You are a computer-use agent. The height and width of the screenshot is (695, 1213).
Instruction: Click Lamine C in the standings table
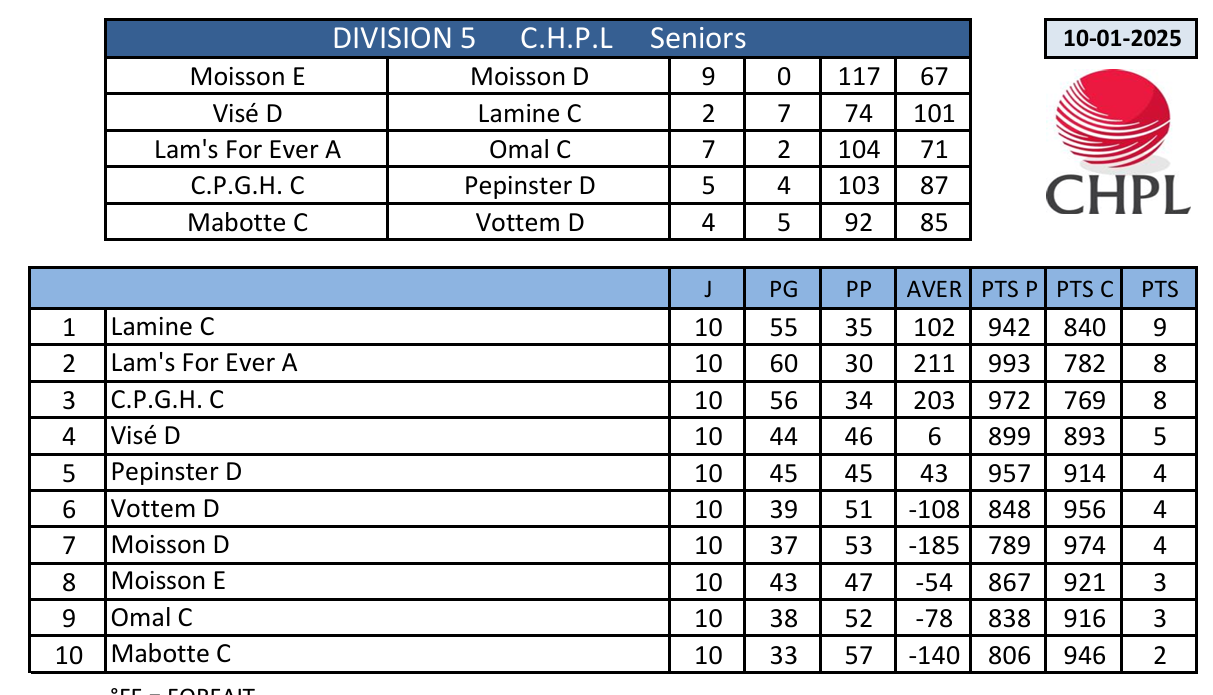pos(163,326)
